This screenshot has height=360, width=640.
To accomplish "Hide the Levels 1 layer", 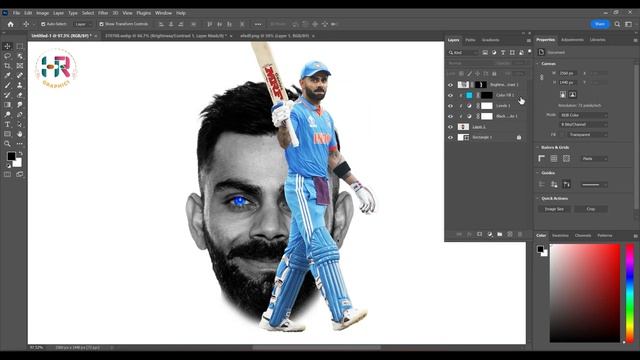I will [451, 106].
